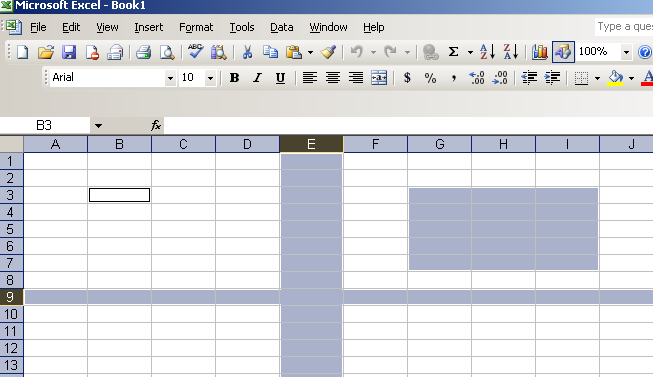Image resolution: width=653 pixels, height=377 pixels.
Task: Select the Cut scissors icon
Action: click(x=247, y=52)
